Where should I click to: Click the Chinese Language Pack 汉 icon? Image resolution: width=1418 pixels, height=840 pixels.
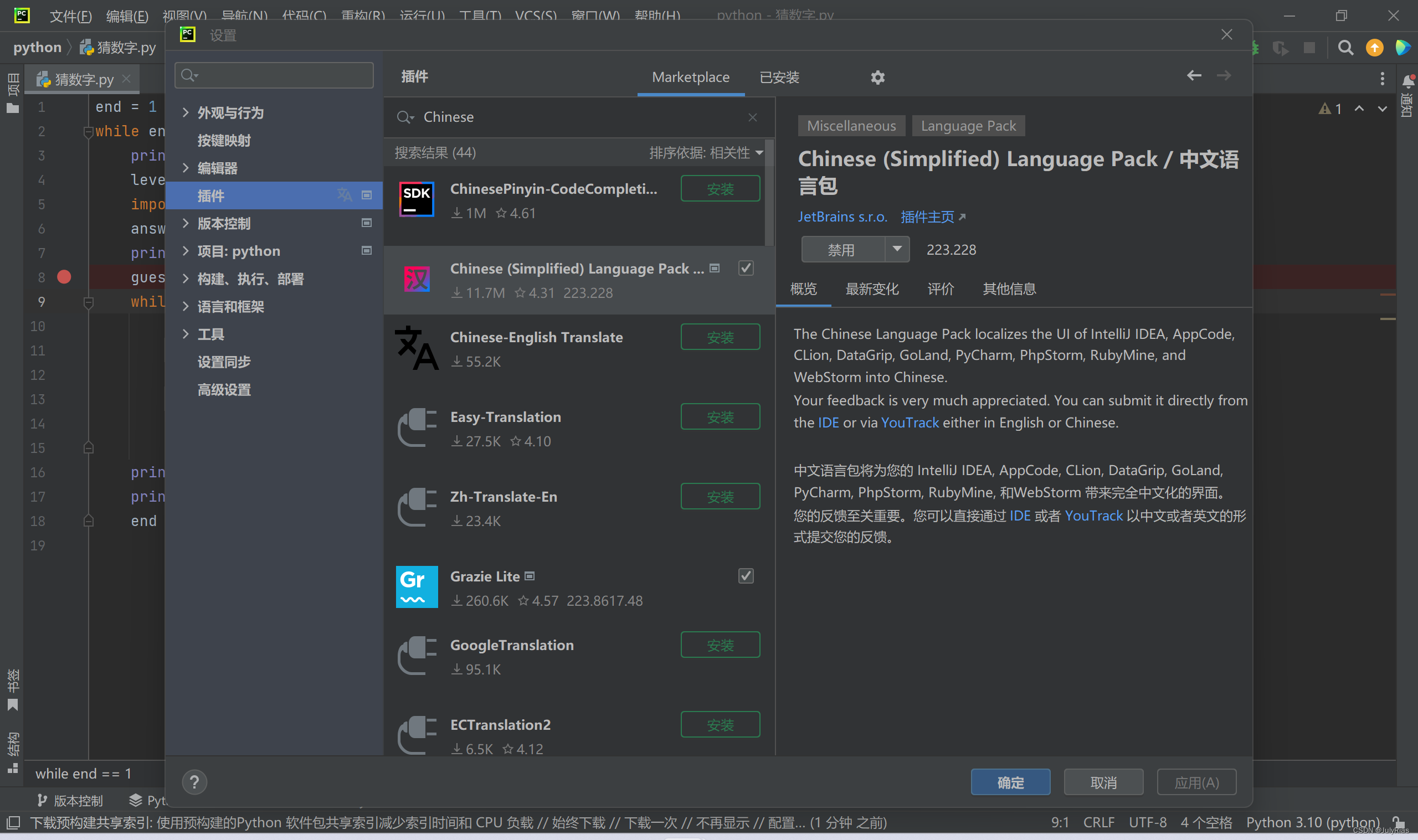[x=417, y=279]
